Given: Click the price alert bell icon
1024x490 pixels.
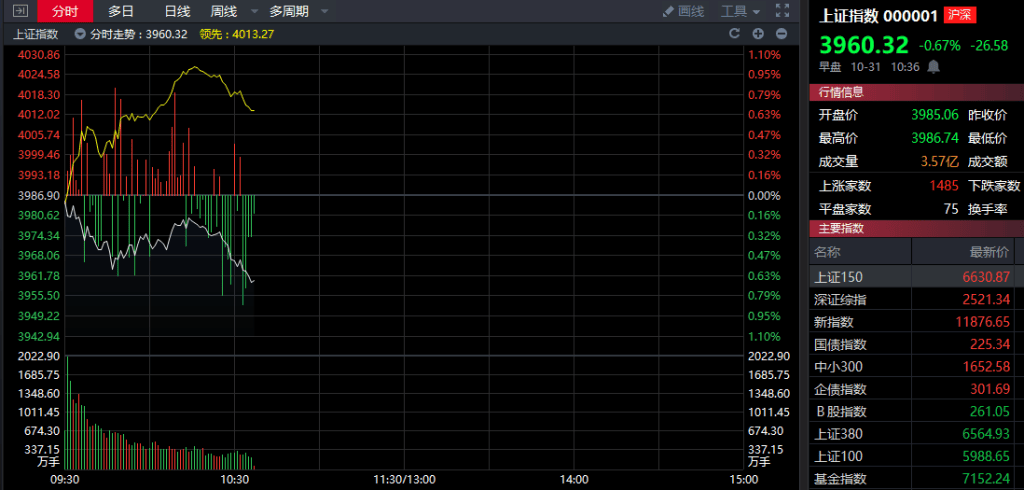Looking at the screenshot, I should click(934, 67).
